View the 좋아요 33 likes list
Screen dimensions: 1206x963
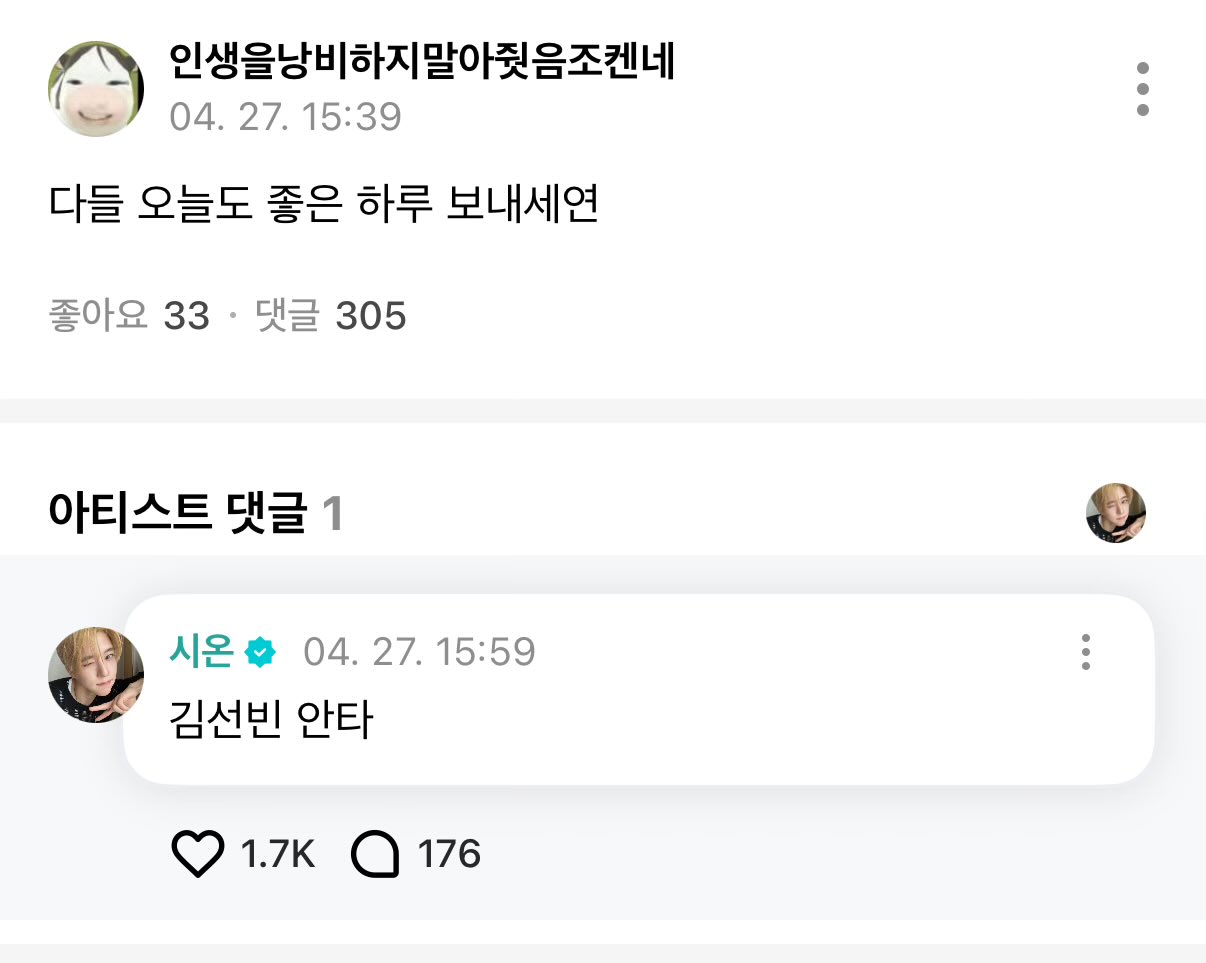pos(129,317)
